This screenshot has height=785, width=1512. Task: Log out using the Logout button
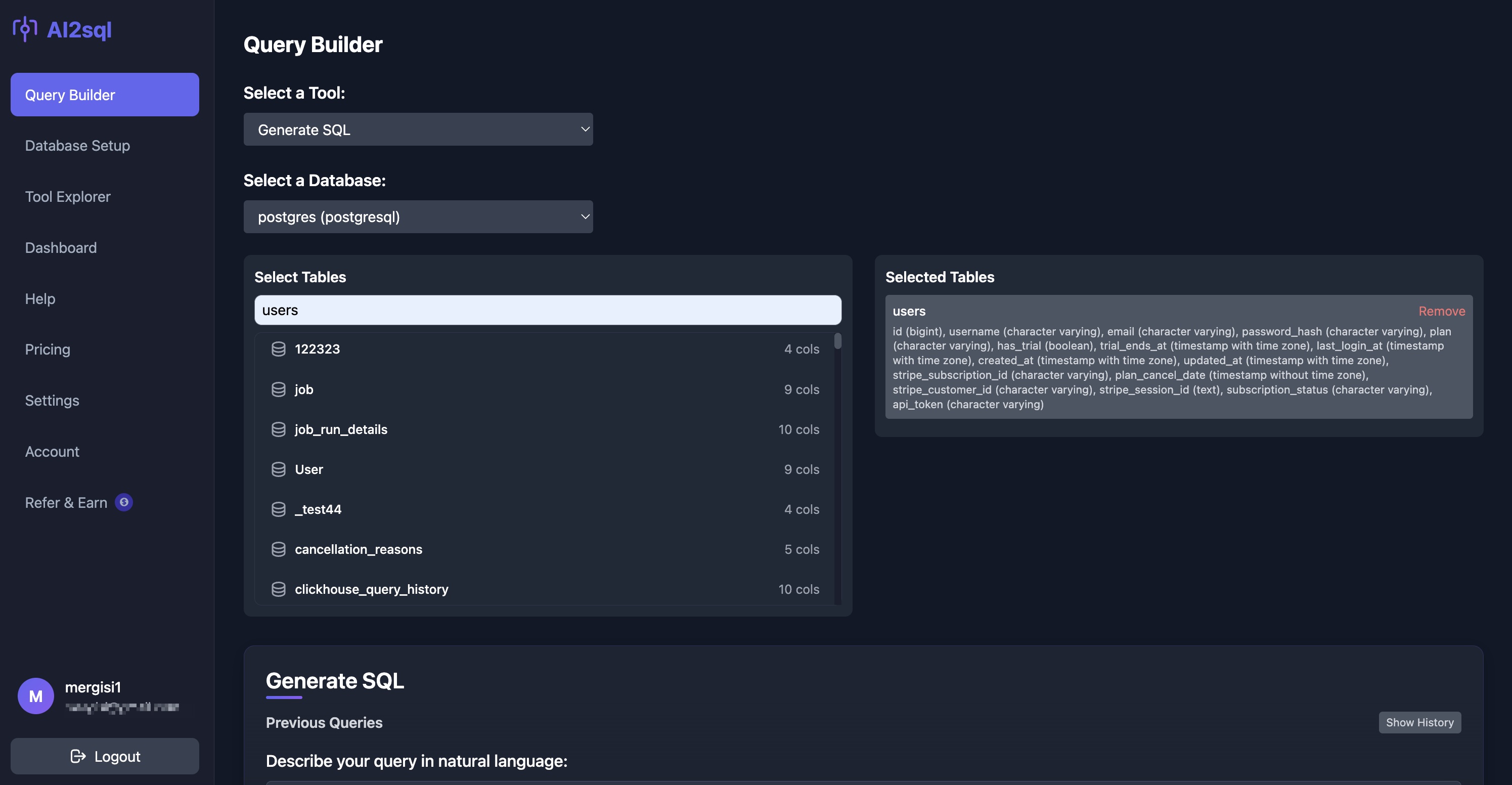pyautogui.click(x=105, y=756)
